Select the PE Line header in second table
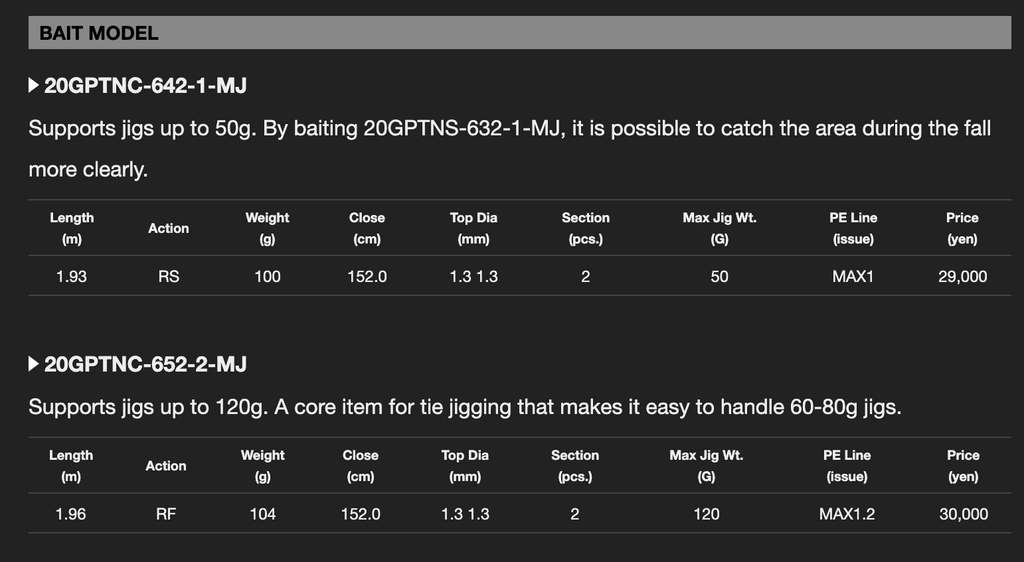 click(x=846, y=466)
